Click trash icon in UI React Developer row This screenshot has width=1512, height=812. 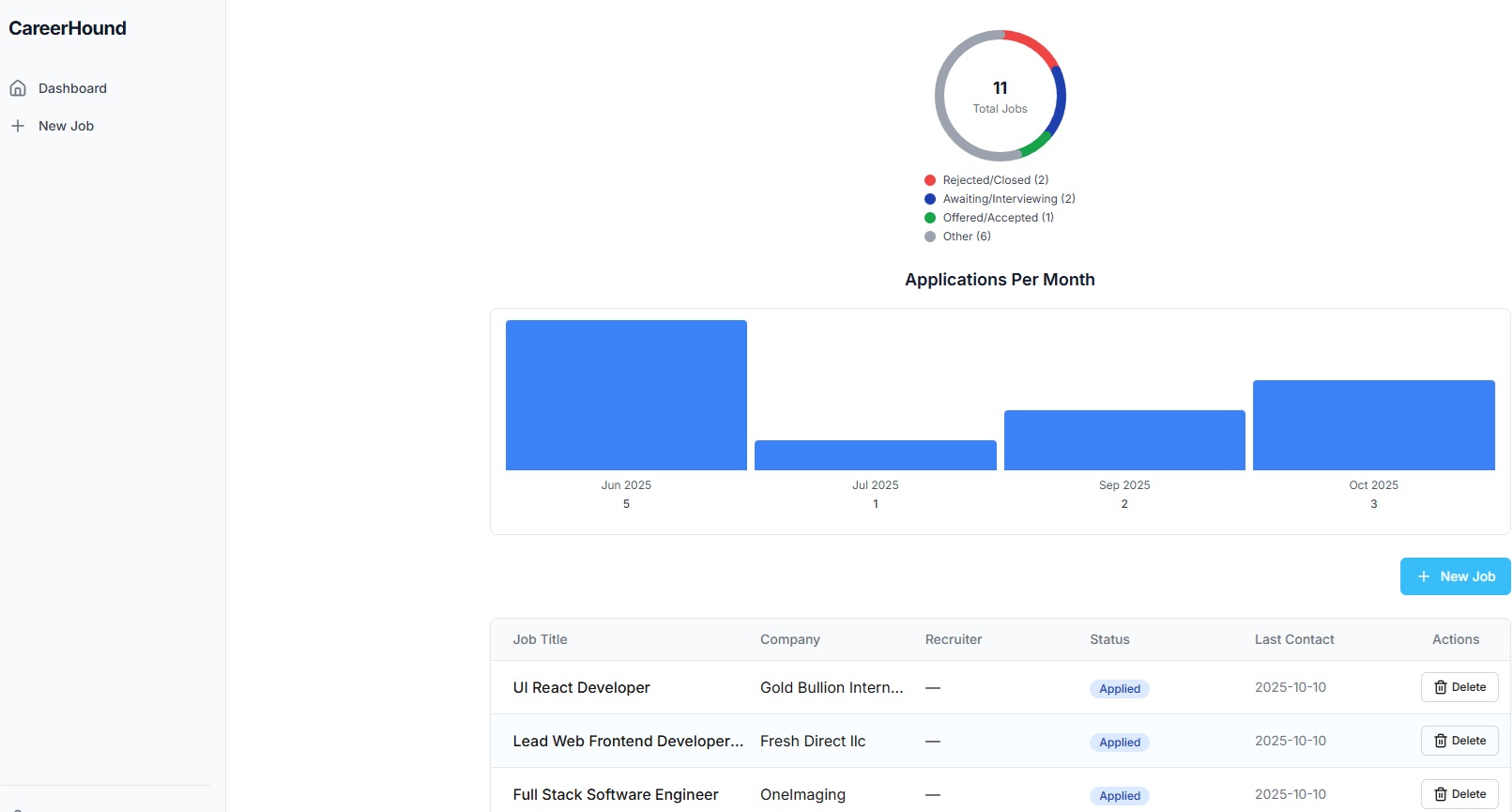click(x=1440, y=687)
